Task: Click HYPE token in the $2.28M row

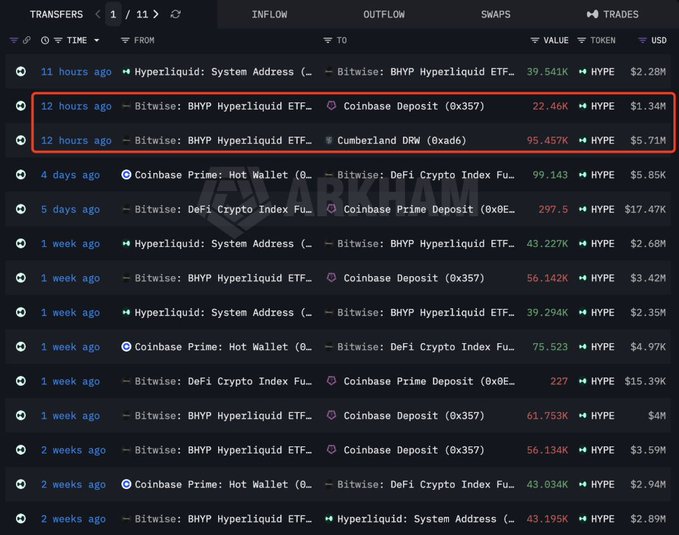Action: [x=602, y=72]
